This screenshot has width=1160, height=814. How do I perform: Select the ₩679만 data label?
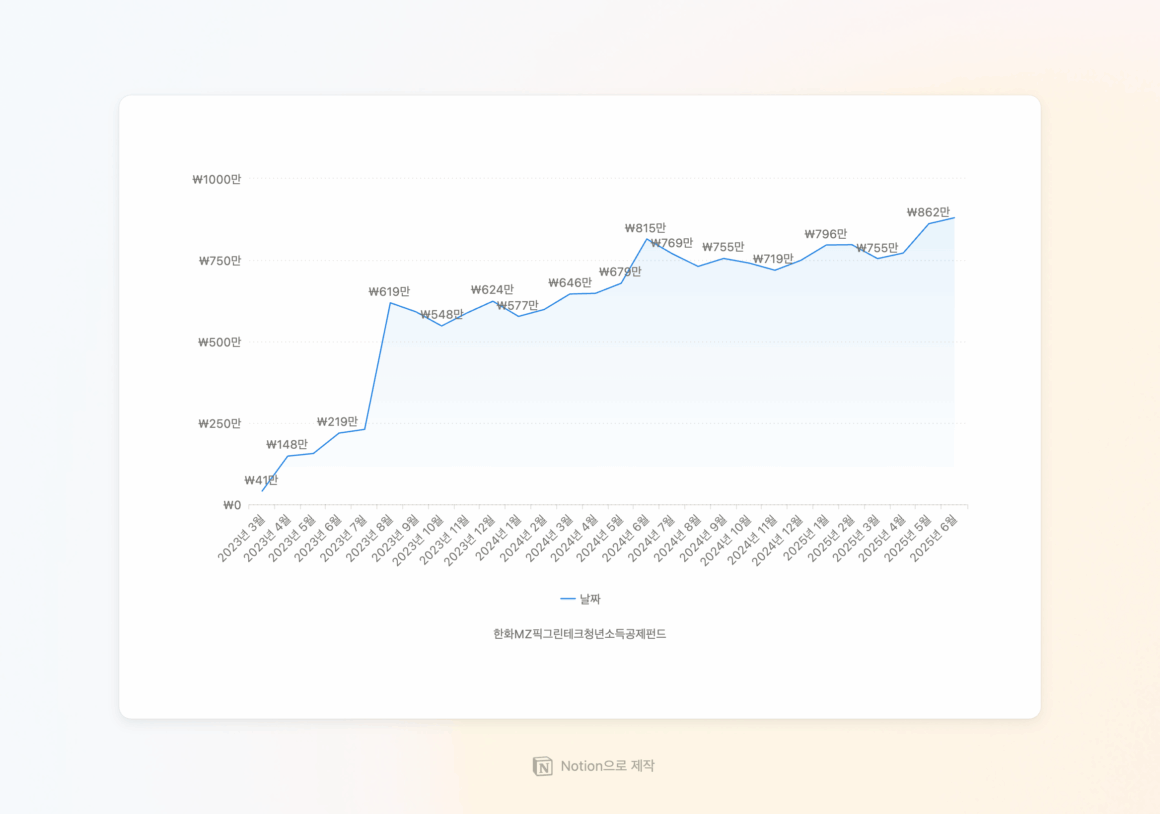620,272
